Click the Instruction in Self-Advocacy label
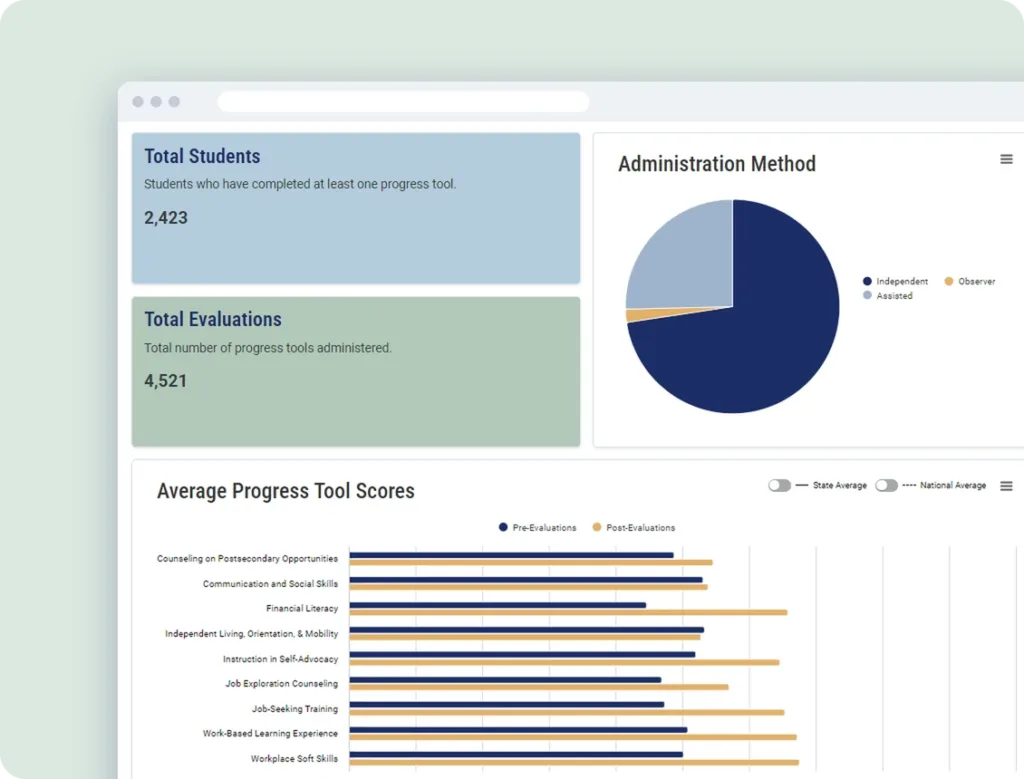Viewport: 1024px width, 779px height. click(x=281, y=659)
